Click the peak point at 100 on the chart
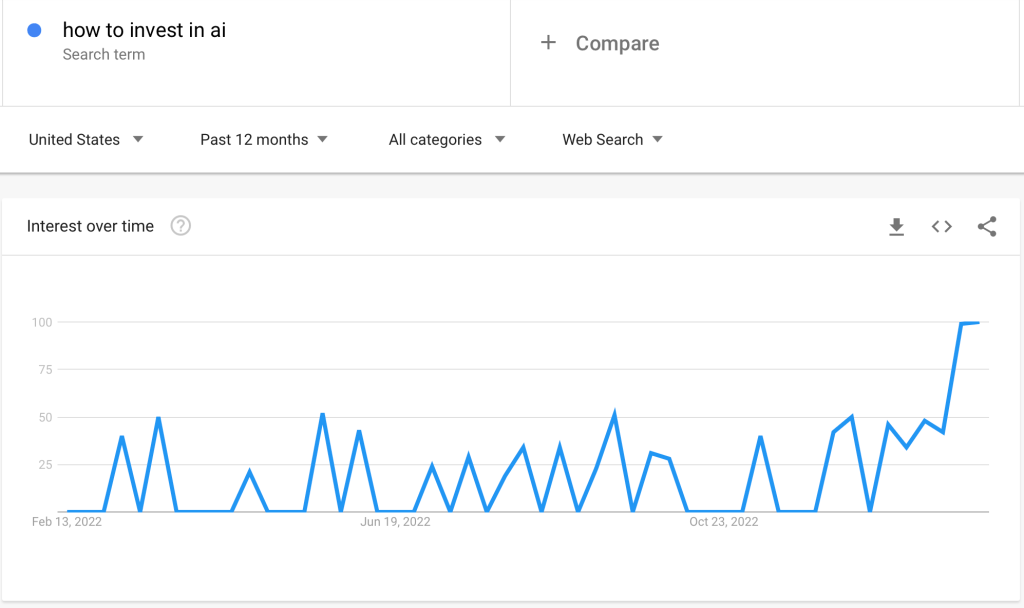This screenshot has width=1024, height=608. pos(978,323)
